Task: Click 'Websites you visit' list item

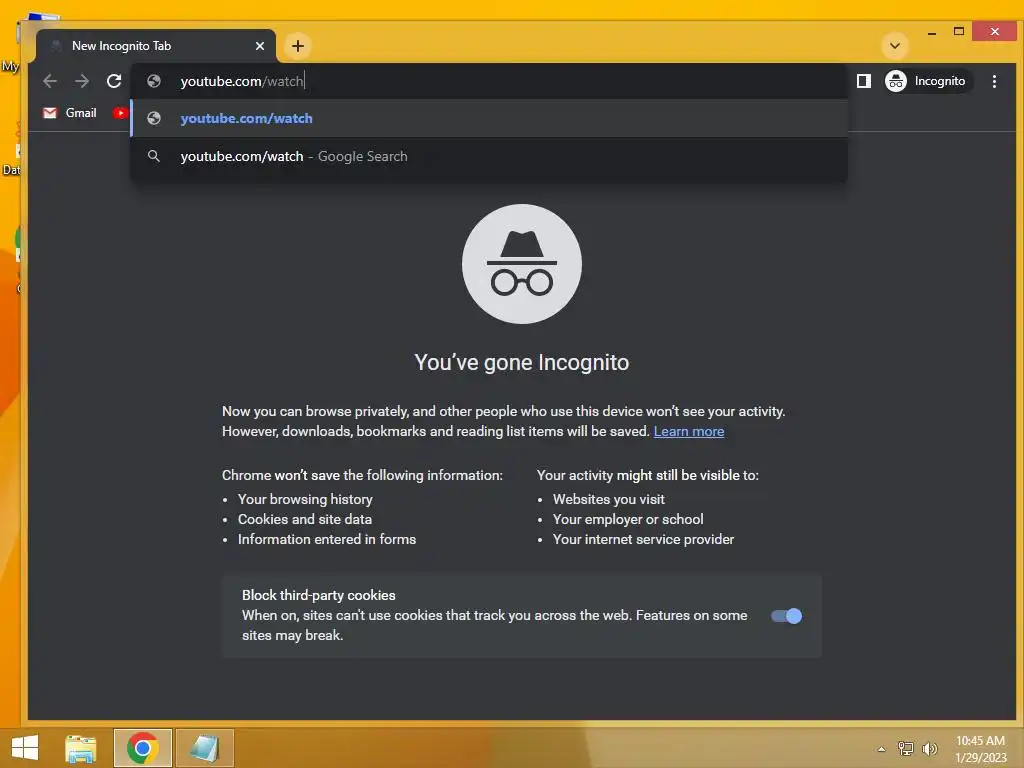Action: tap(609, 499)
